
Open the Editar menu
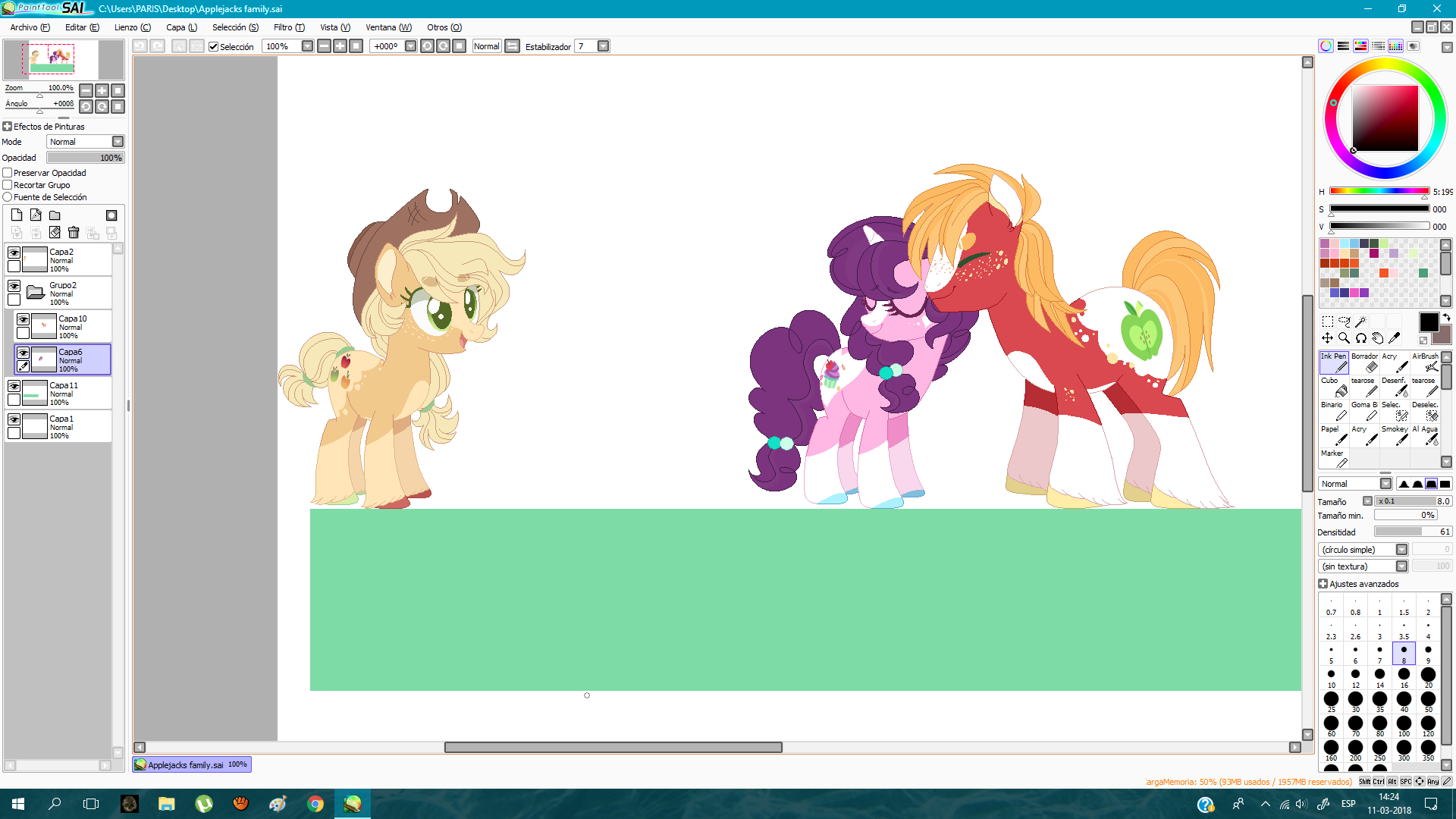(82, 27)
